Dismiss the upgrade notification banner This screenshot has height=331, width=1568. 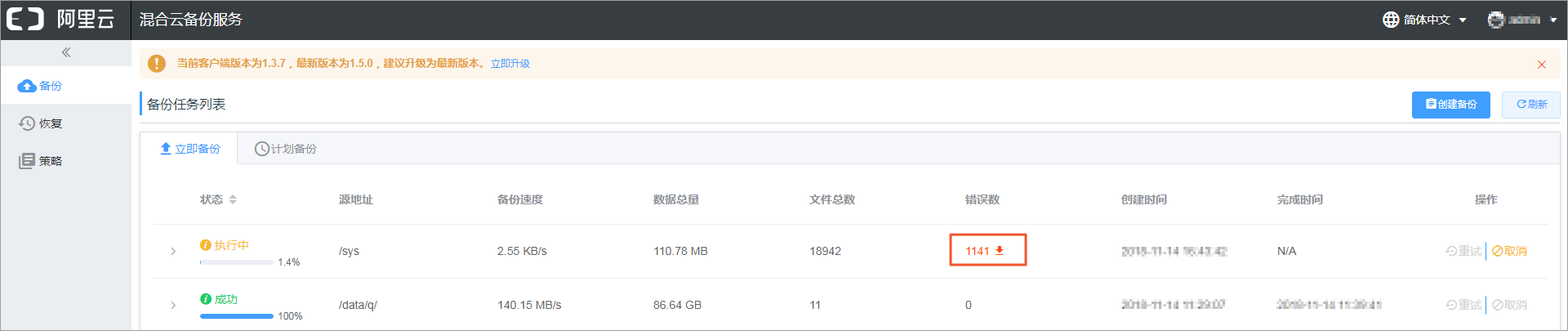pos(1542,65)
